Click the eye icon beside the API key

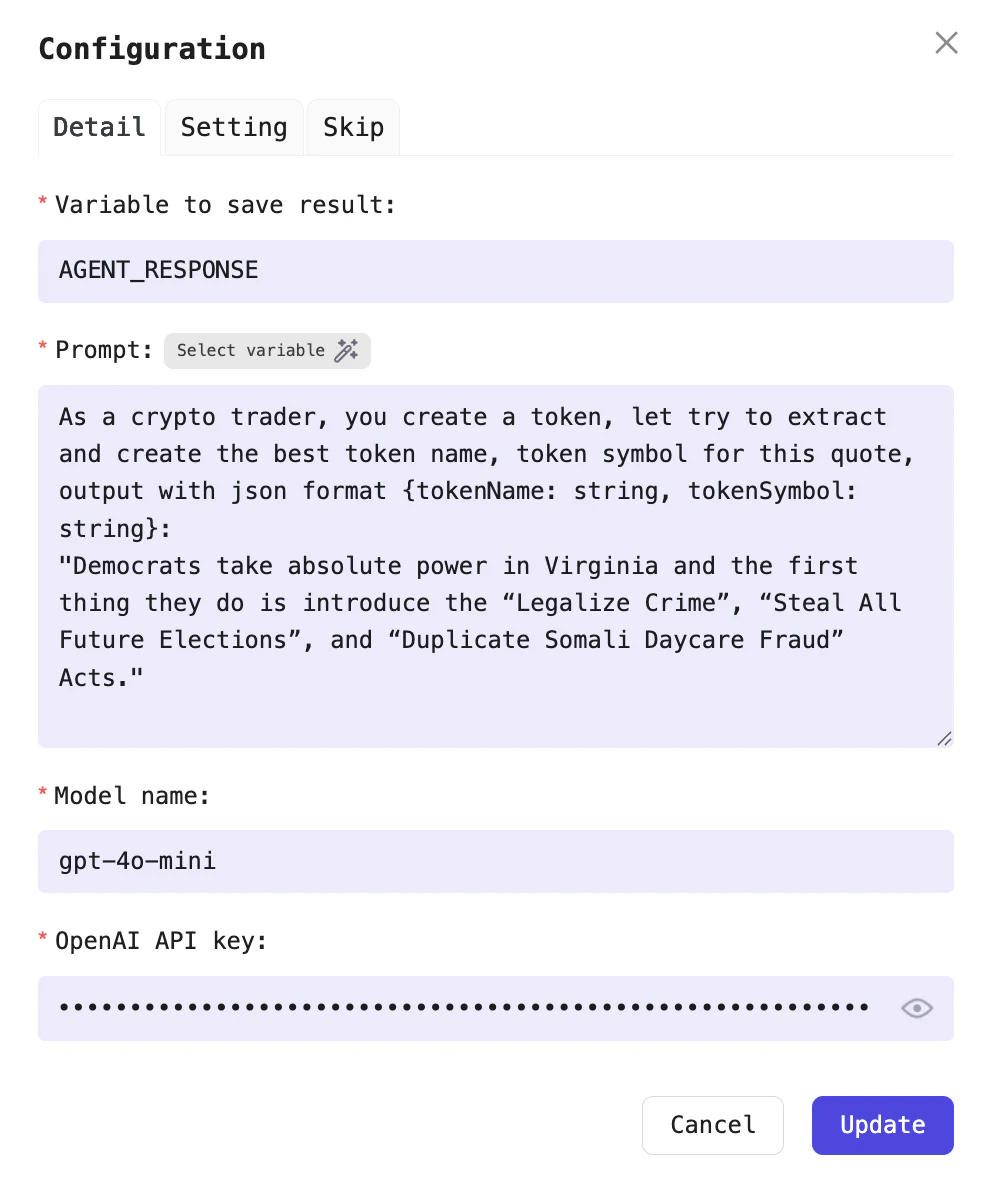pos(916,1008)
